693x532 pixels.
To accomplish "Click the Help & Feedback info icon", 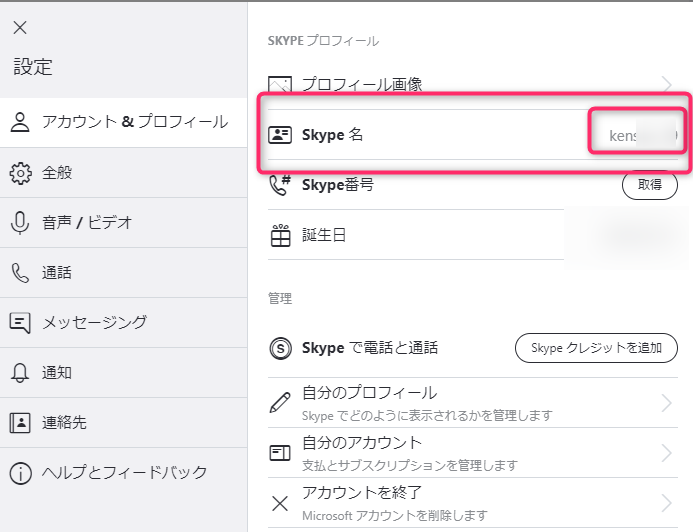I will click(x=19, y=472).
